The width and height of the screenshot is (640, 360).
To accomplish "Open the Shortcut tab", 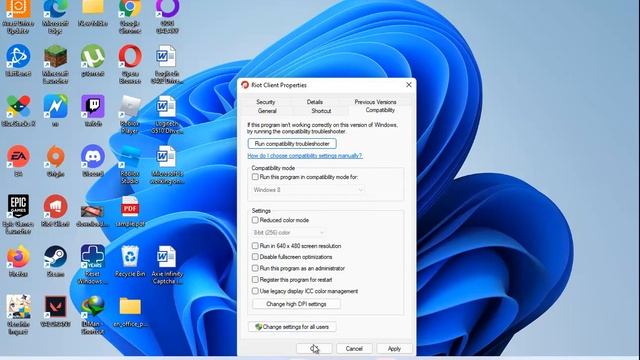I will coord(321,111).
